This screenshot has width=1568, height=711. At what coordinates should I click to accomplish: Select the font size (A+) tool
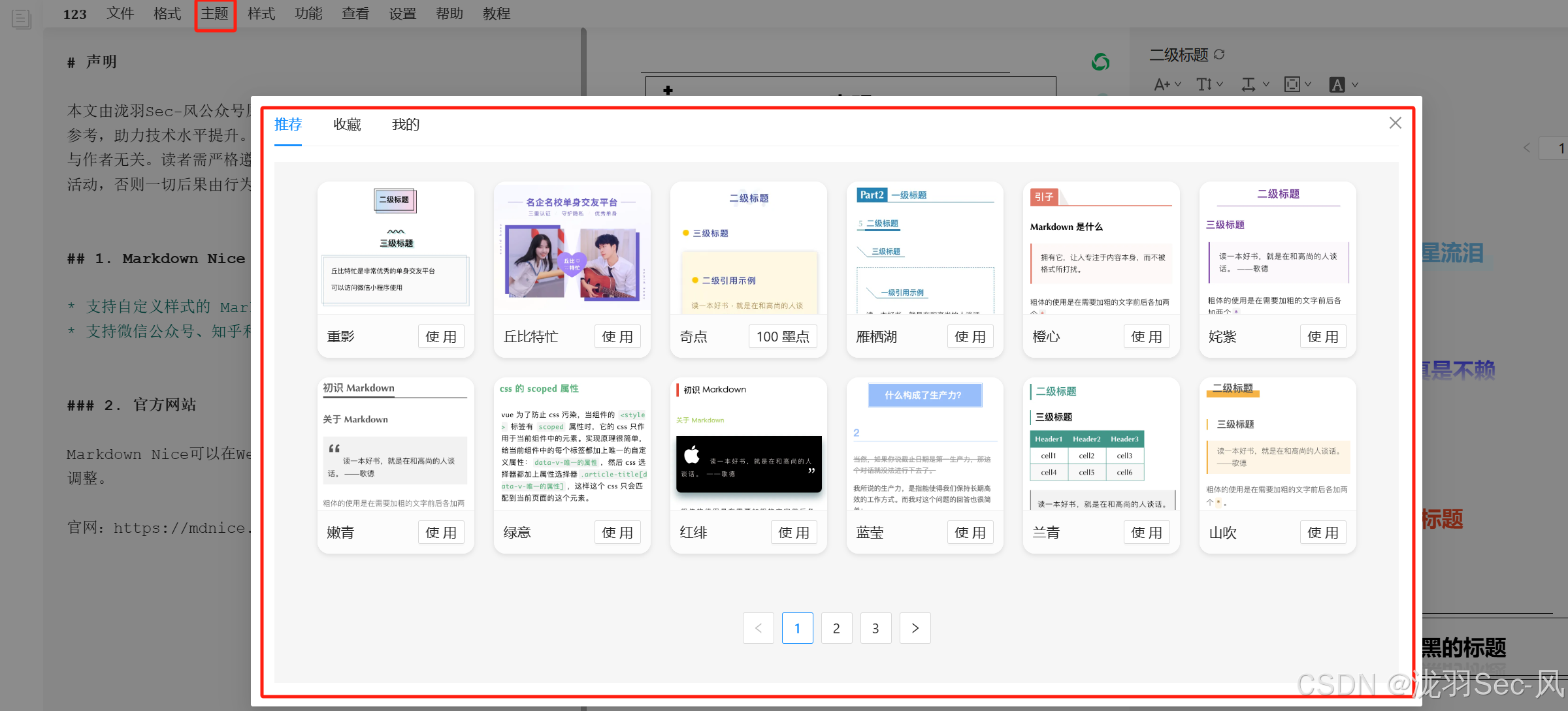(1163, 84)
